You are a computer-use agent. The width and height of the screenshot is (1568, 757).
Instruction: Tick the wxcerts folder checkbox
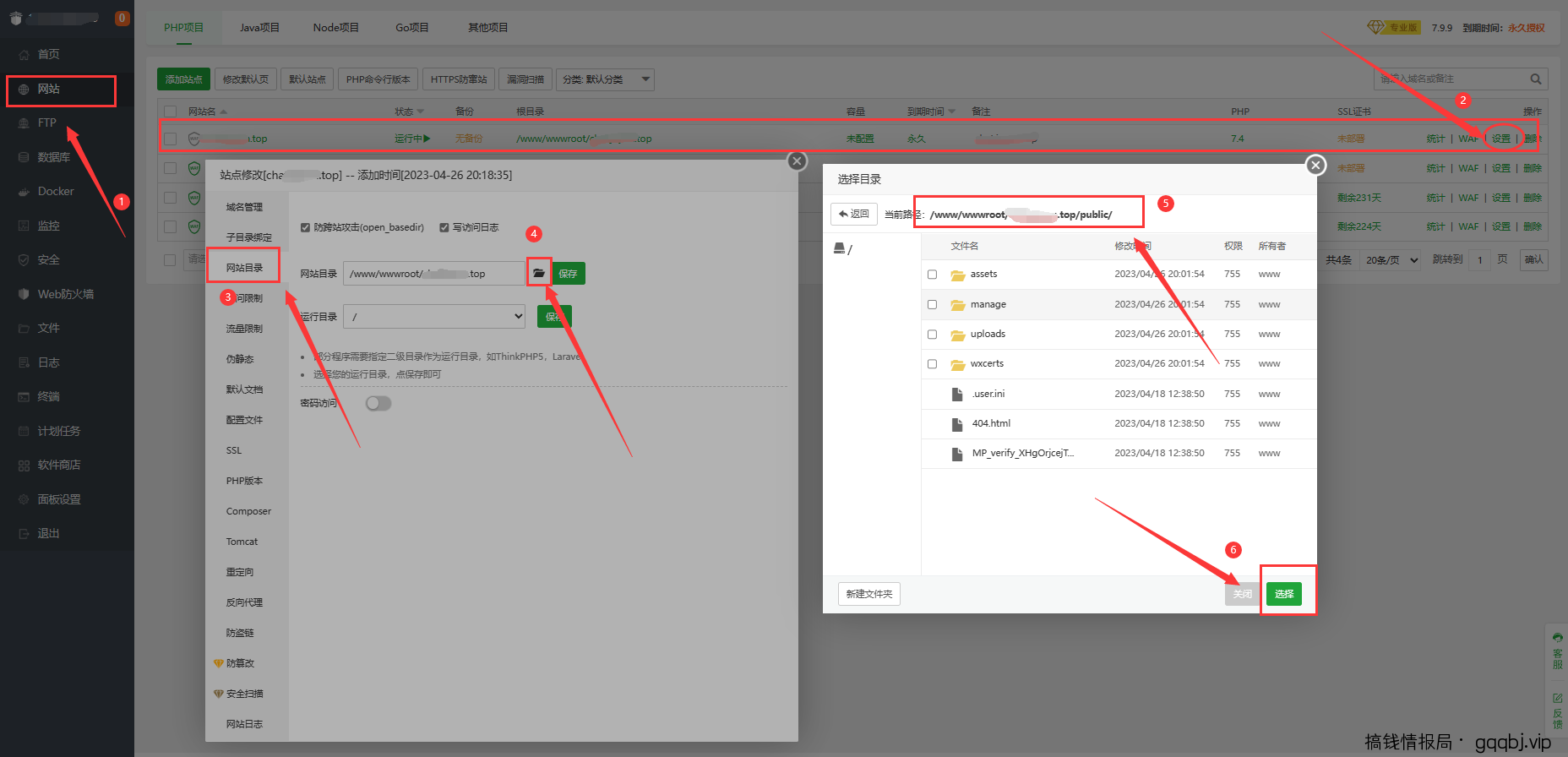pos(933,364)
